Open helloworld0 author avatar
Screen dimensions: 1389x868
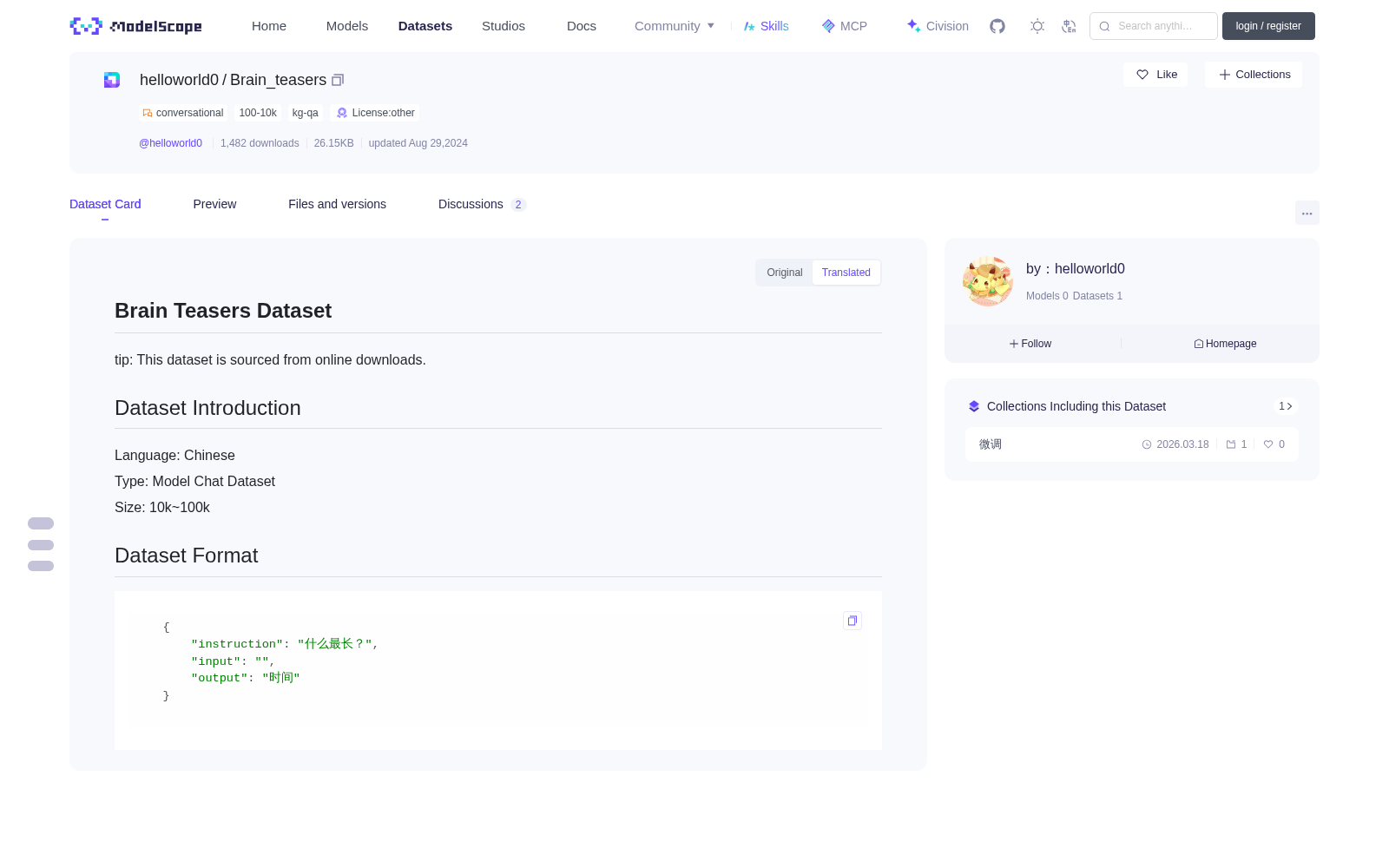988,281
